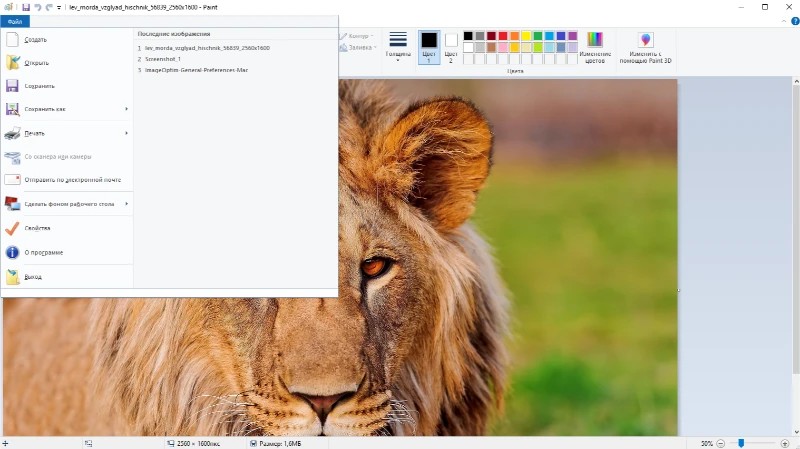Click the Выход exit icon

click(x=12, y=277)
